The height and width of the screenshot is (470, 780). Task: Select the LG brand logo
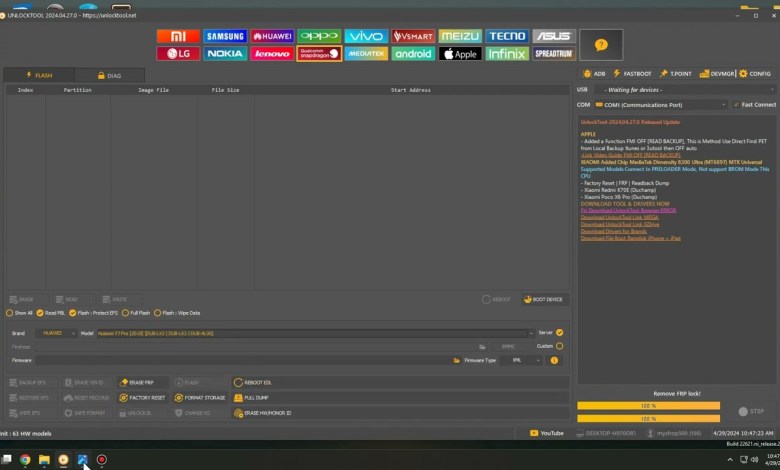pyautogui.click(x=178, y=53)
